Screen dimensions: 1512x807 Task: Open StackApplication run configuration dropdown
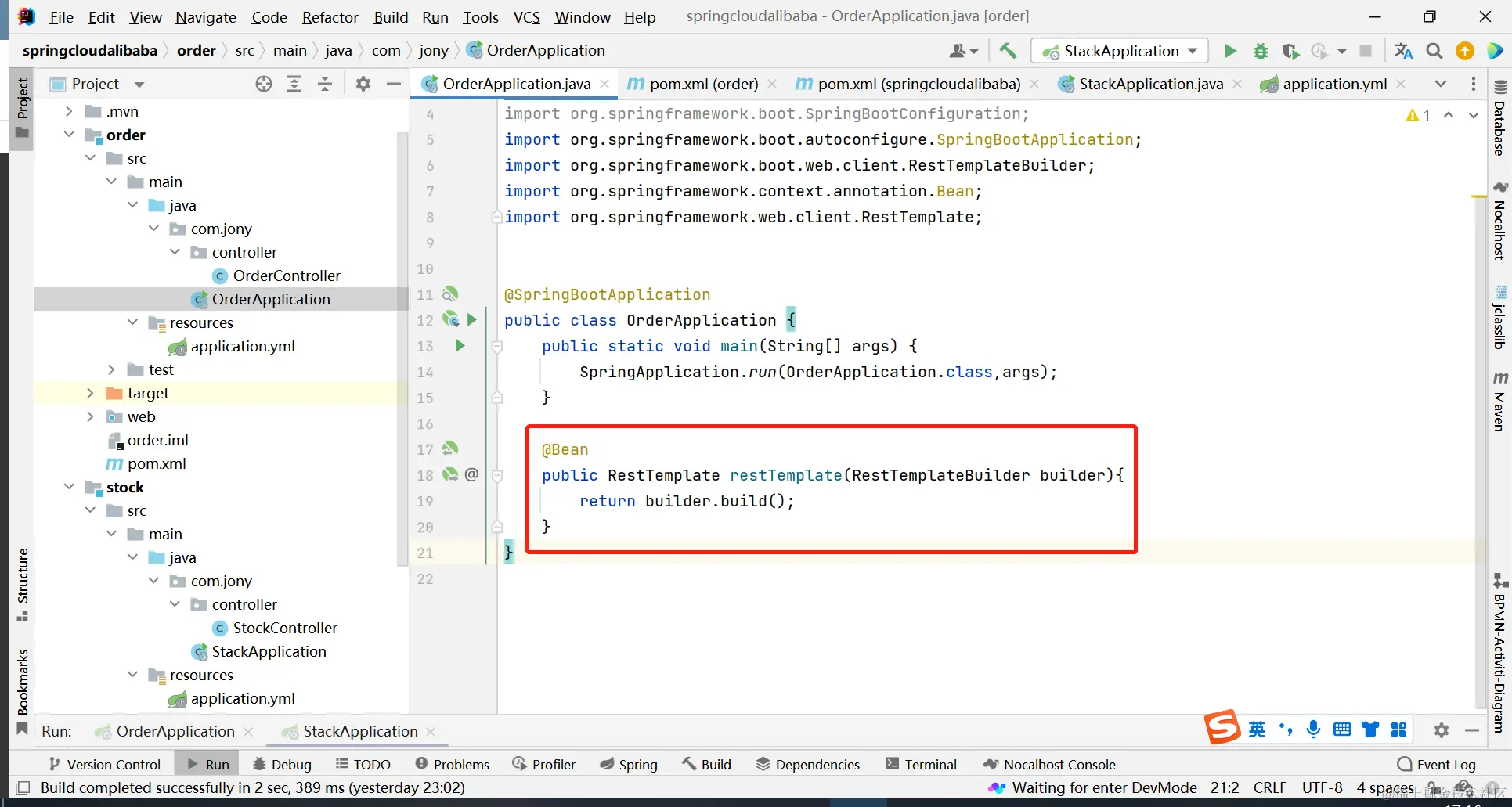point(1120,51)
